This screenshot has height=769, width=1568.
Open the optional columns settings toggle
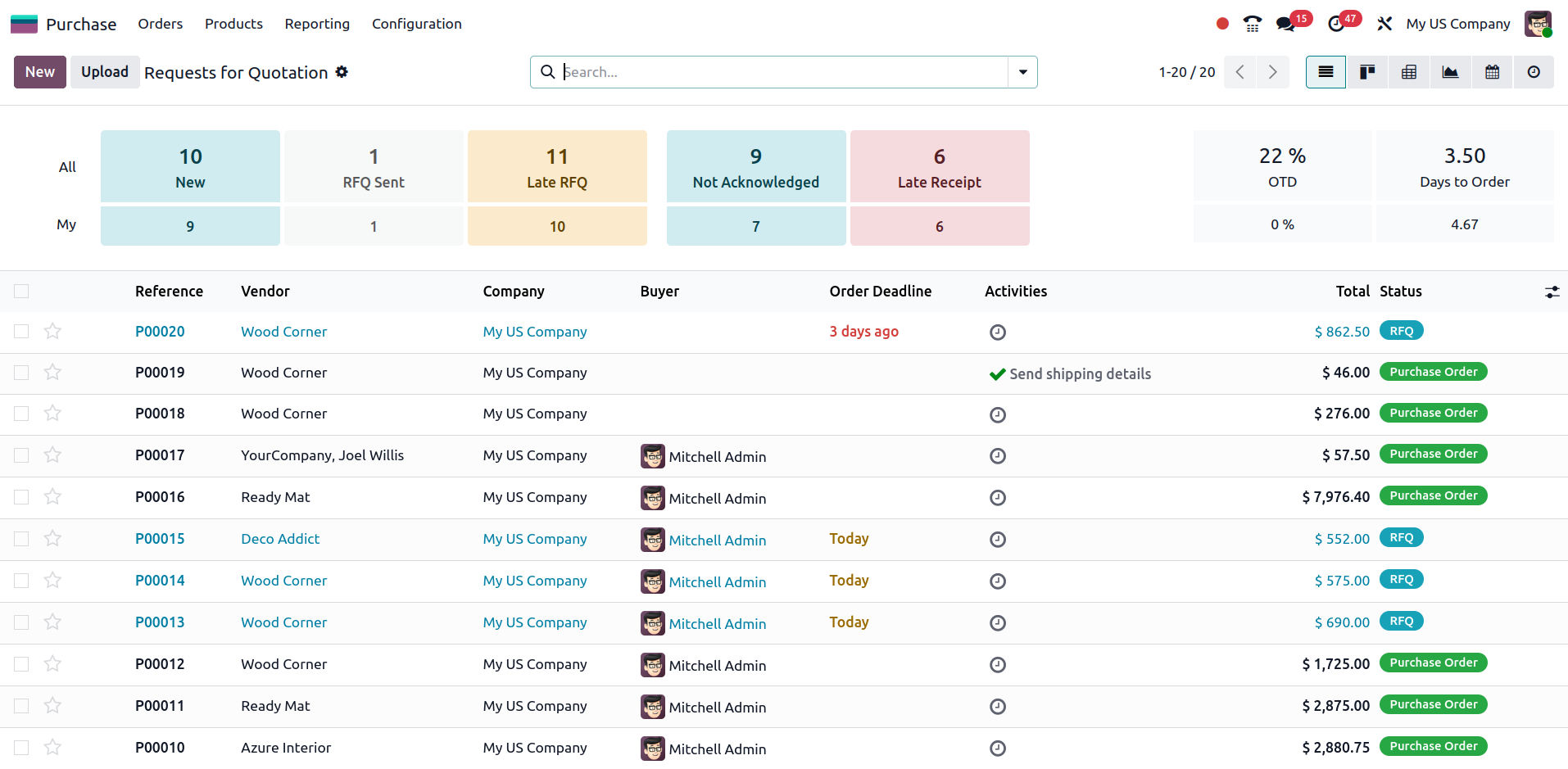point(1552,292)
